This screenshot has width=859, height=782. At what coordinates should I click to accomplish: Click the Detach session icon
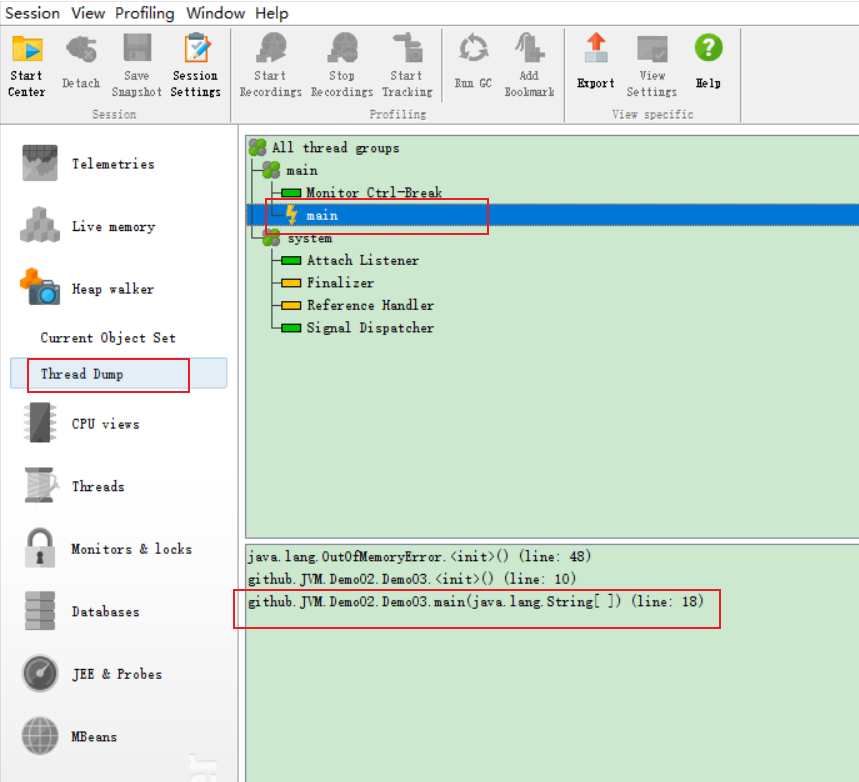80,65
